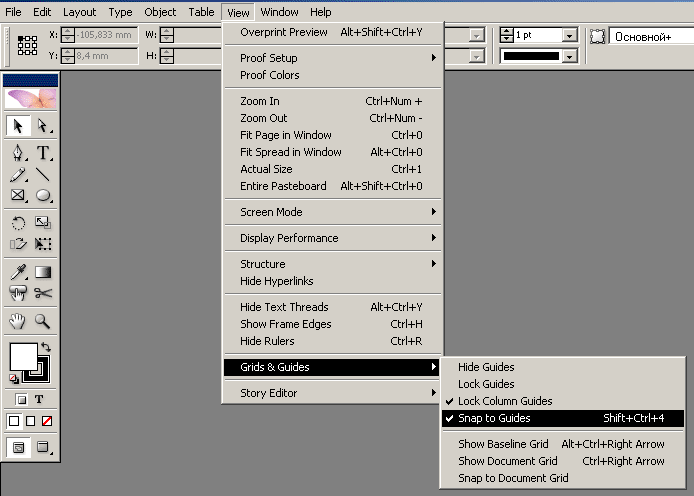The width and height of the screenshot is (694, 496).
Task: Click the butterfly image at toolbox top
Action: [31, 98]
